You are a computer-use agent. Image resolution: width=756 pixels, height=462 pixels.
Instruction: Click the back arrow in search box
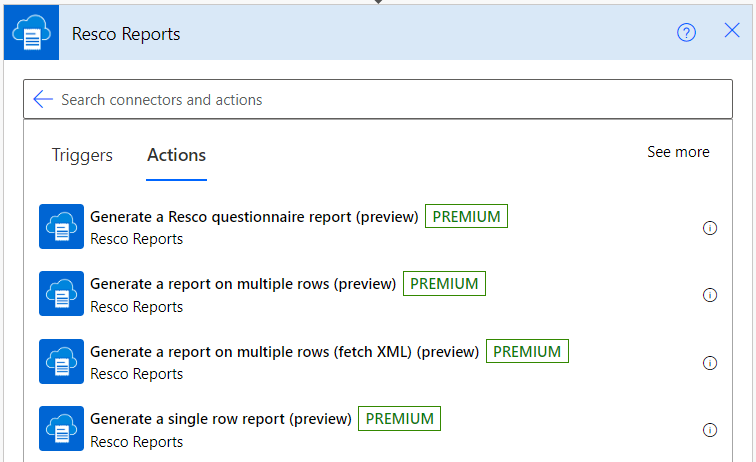[43, 99]
